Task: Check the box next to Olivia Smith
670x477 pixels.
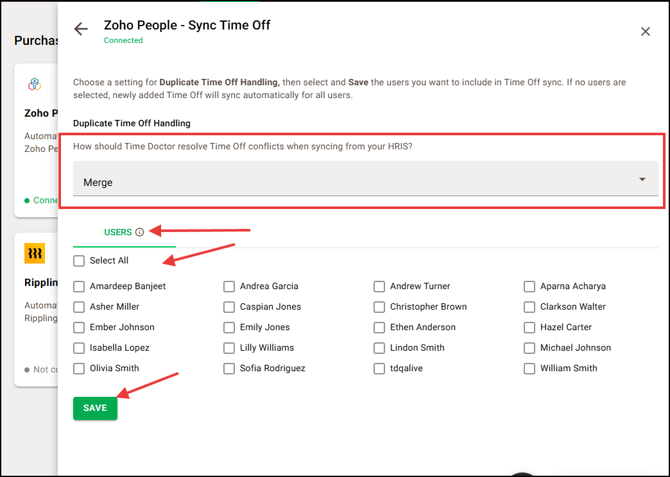Action: coord(79,369)
